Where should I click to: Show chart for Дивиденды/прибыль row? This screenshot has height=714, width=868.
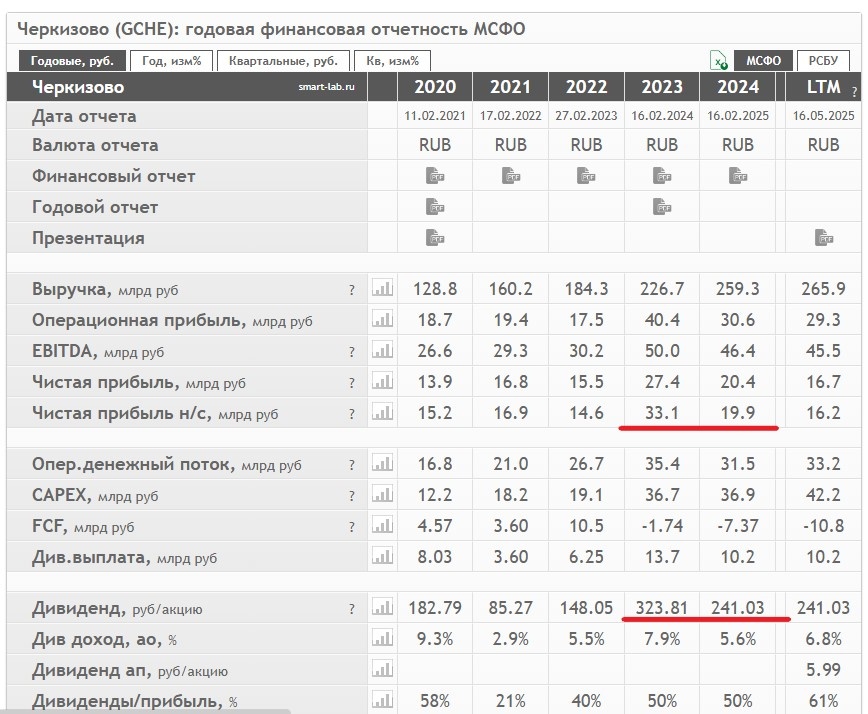(383, 701)
